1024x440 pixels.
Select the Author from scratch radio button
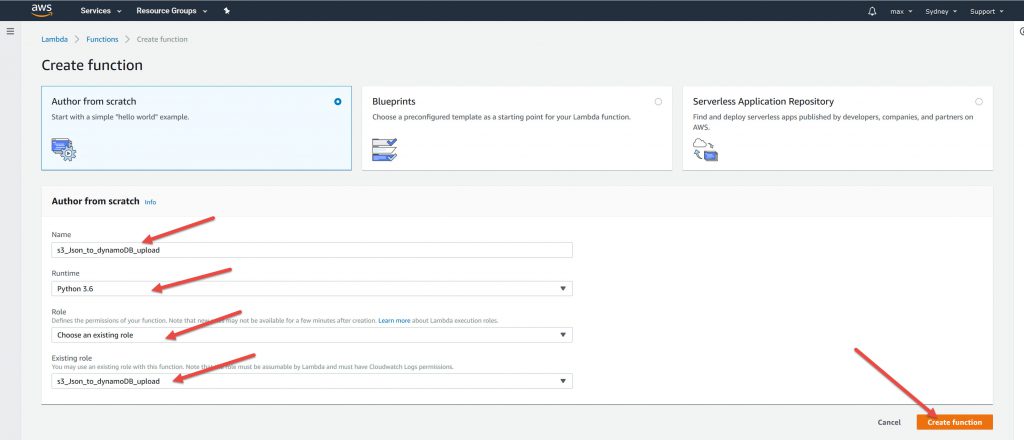click(338, 101)
